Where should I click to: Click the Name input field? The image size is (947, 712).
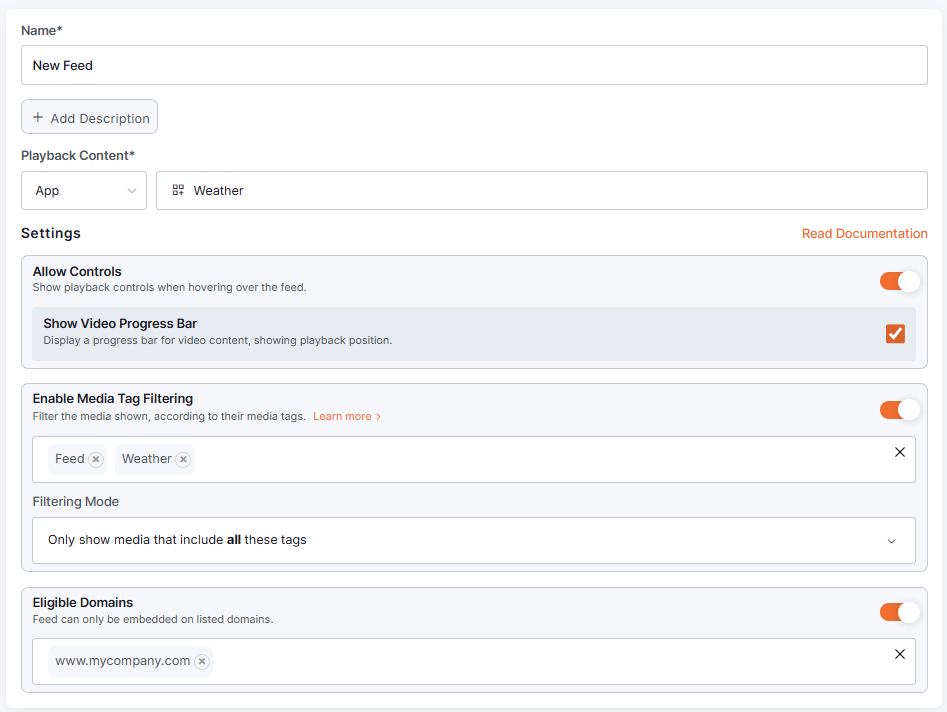(473, 65)
